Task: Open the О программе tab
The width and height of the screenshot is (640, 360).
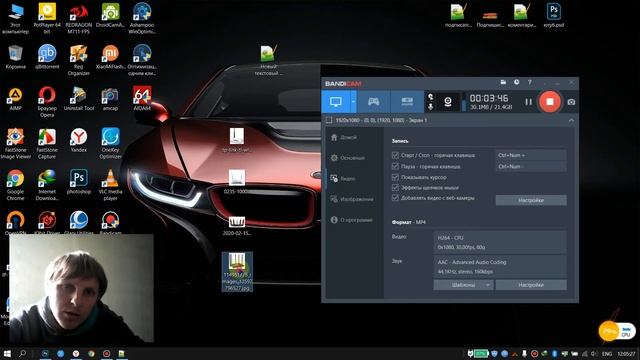Action: [x=353, y=220]
